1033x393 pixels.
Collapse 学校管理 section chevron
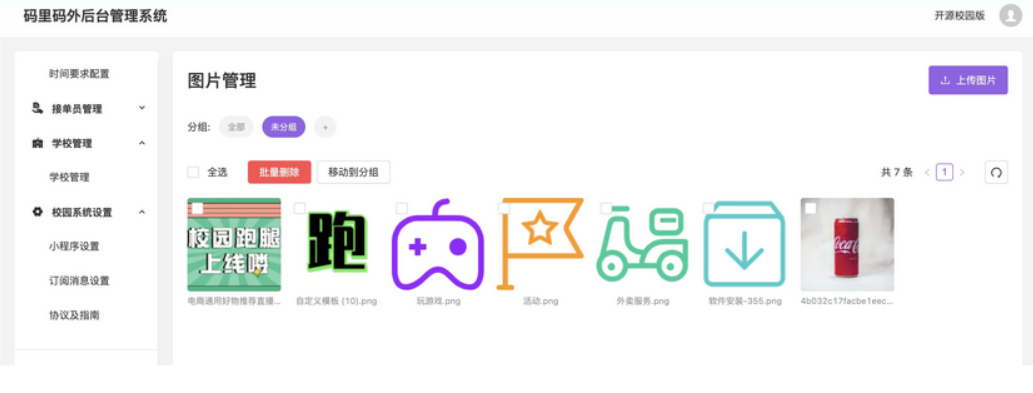pos(142,143)
